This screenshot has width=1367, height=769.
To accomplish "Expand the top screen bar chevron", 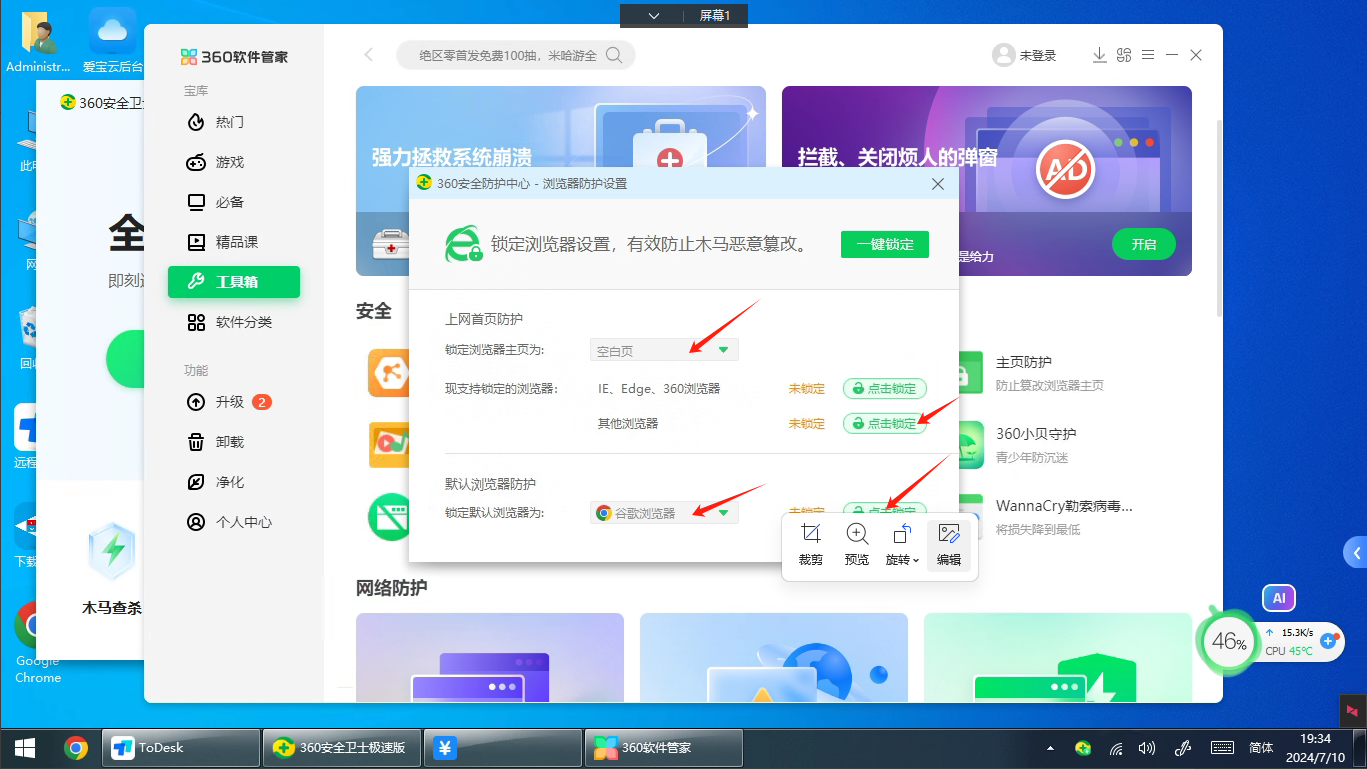I will click(x=654, y=15).
